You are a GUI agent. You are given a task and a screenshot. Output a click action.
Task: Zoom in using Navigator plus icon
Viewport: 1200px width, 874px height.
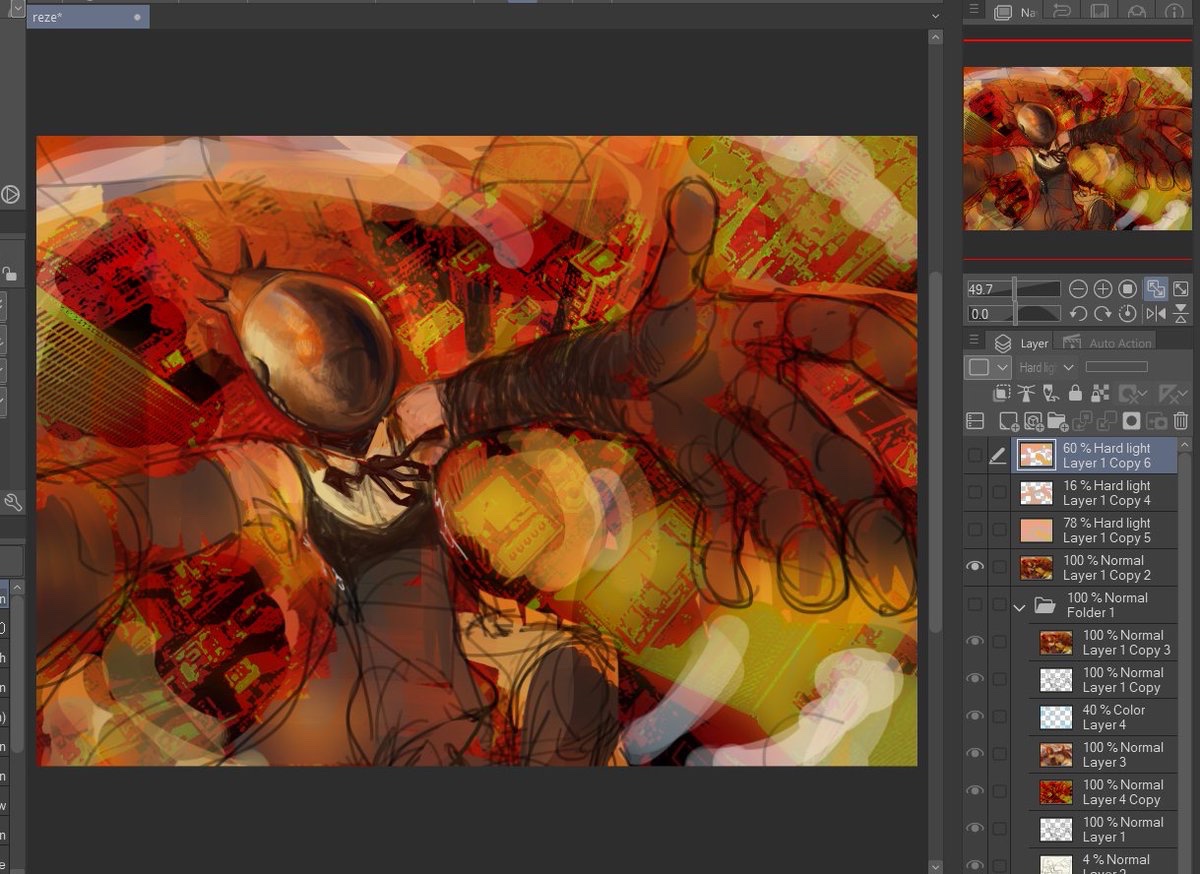(1103, 289)
